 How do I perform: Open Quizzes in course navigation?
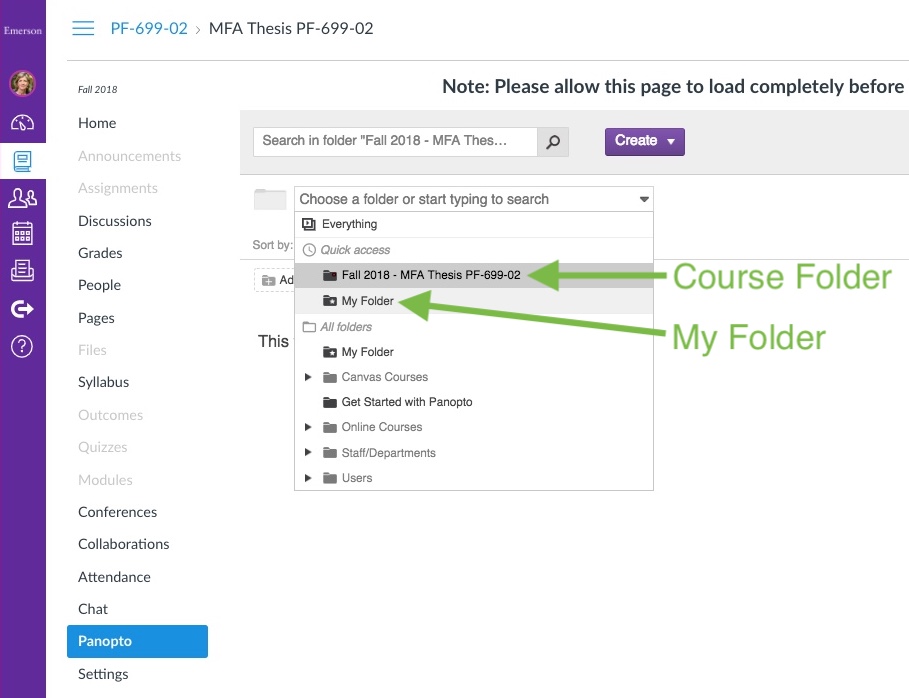point(103,447)
